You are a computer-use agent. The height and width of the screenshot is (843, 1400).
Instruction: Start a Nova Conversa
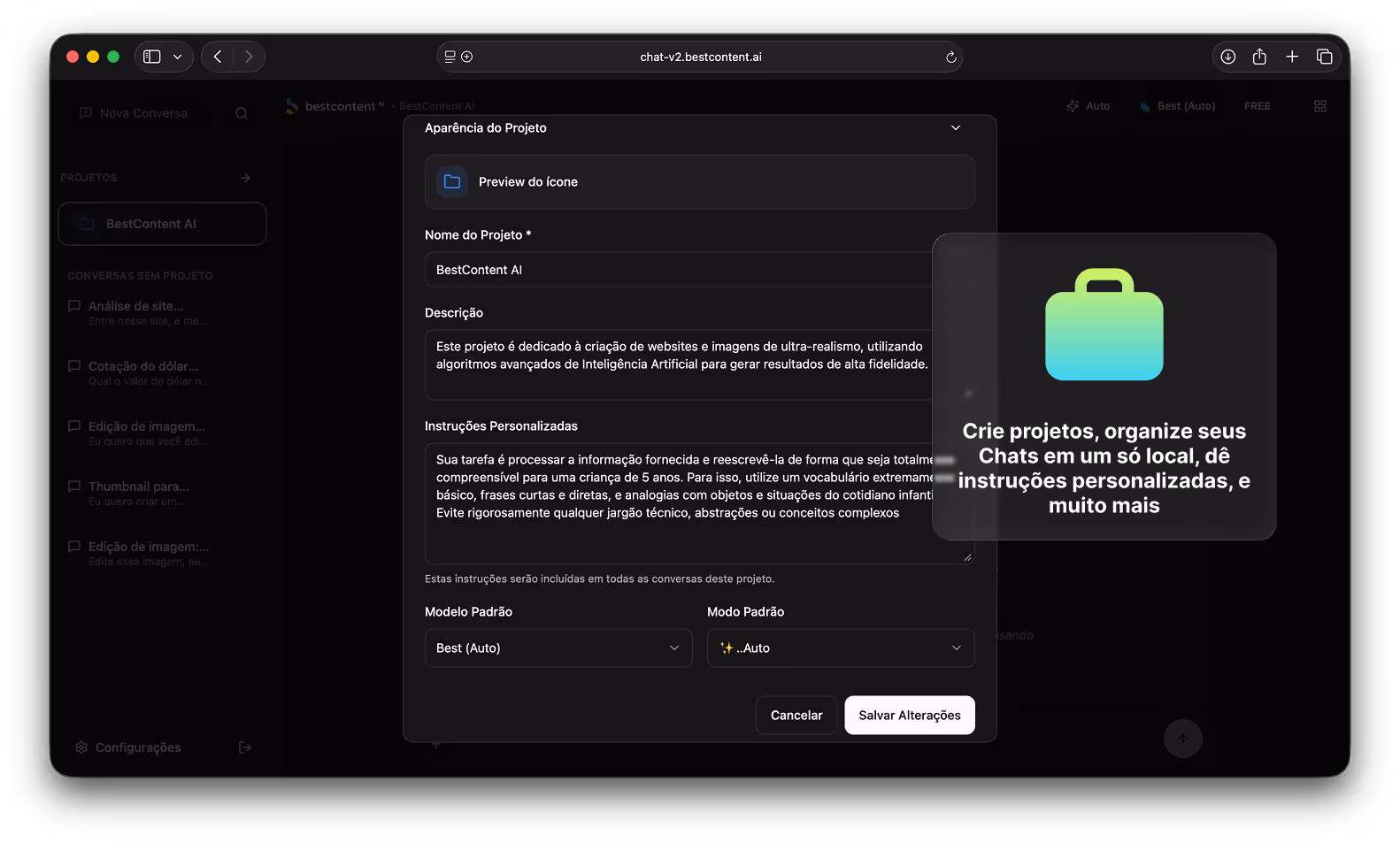pos(134,113)
